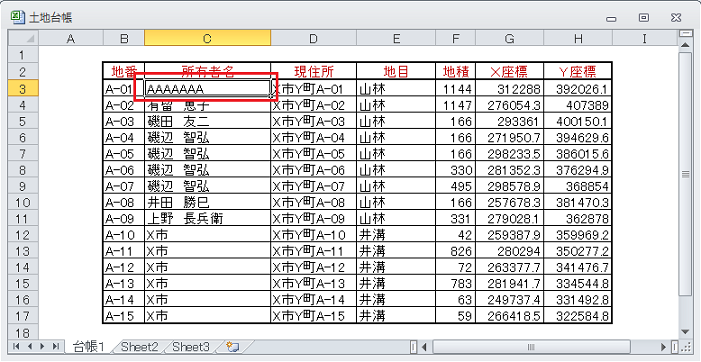This screenshot has height=362, width=701.
Task: Click vertical scrollbar down arrow
Action: [685, 331]
